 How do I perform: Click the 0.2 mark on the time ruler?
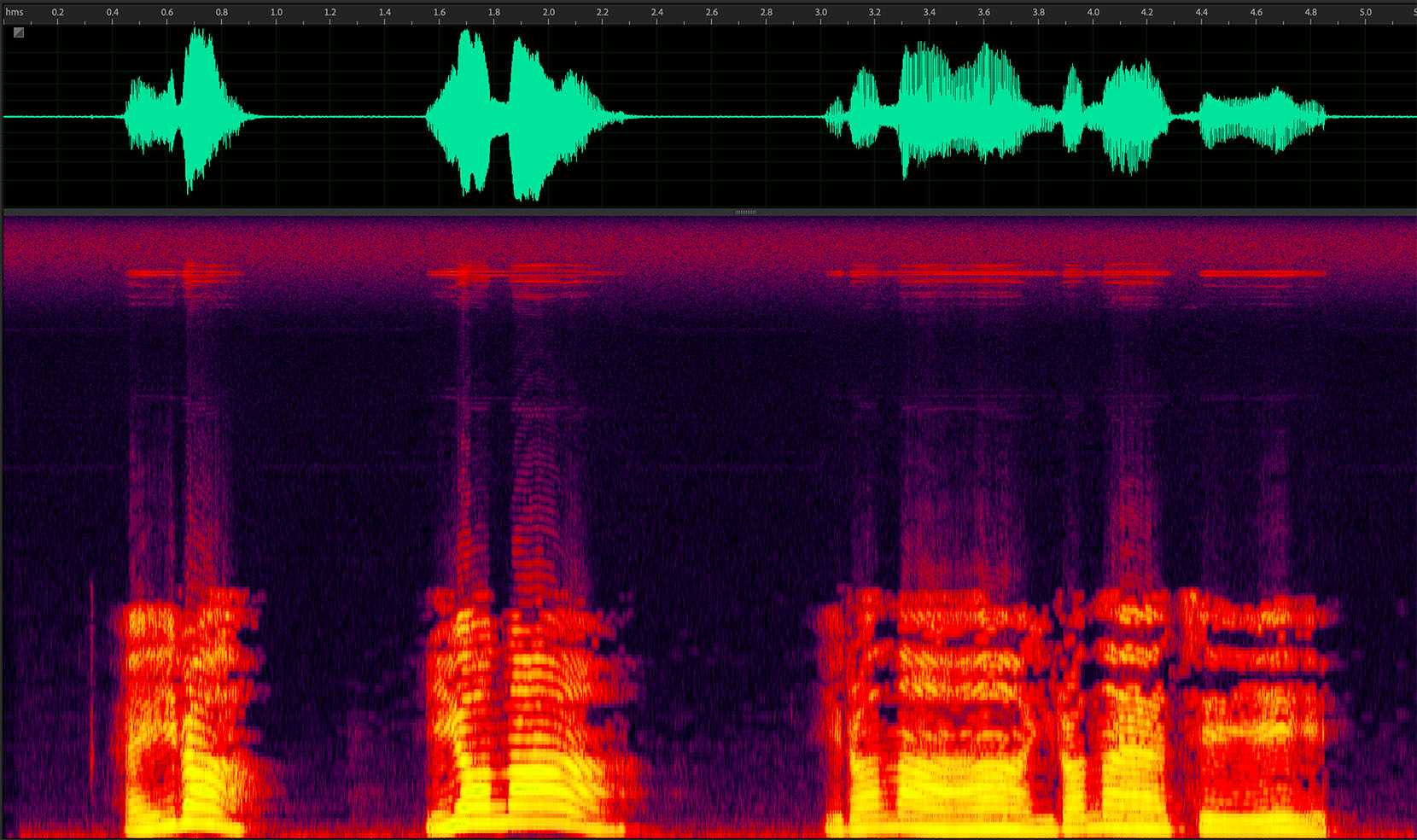[58, 13]
